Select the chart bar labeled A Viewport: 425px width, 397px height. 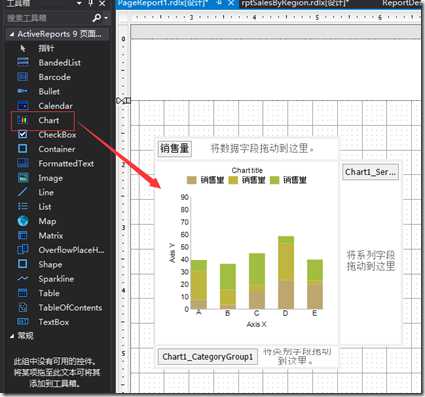tap(199, 284)
